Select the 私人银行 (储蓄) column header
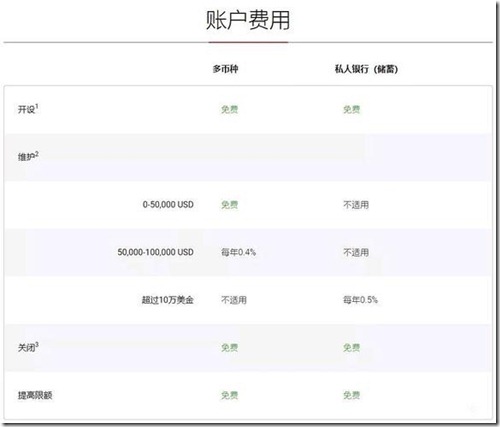This screenshot has height=427, width=500. coord(366,69)
